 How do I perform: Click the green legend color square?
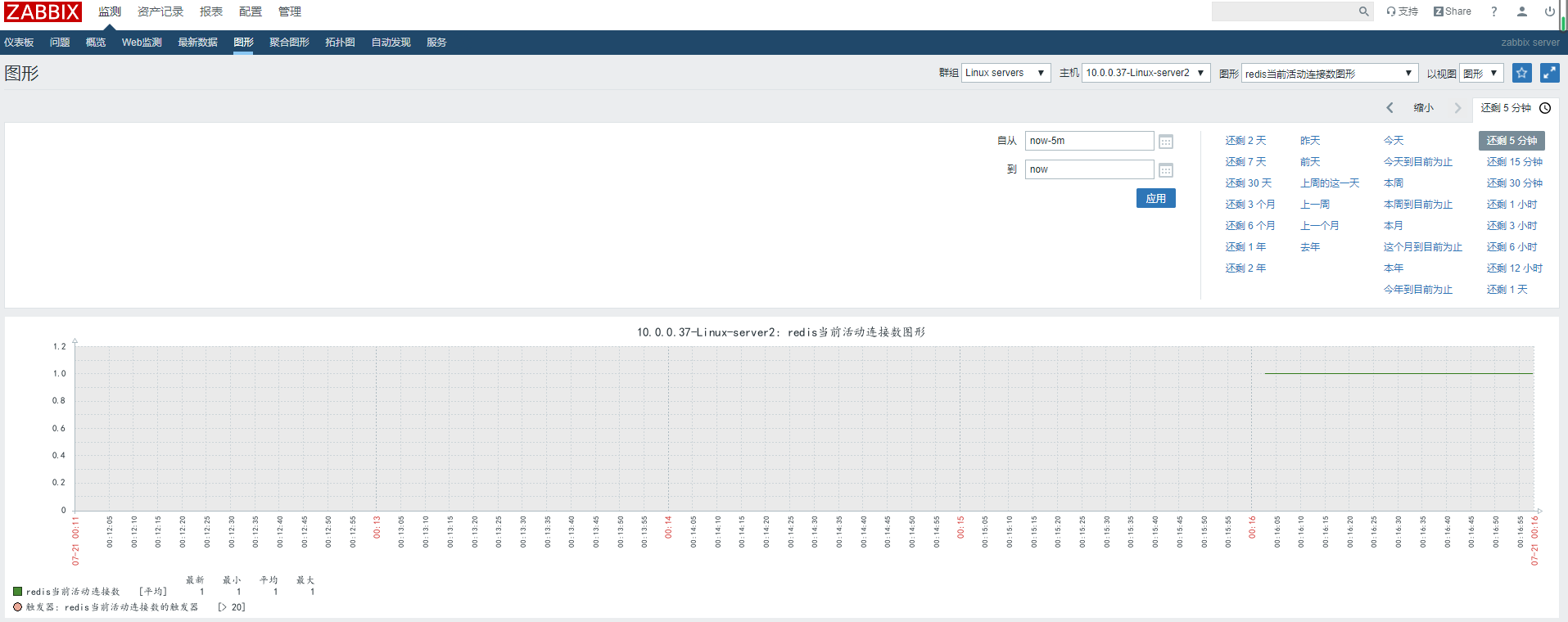[x=17, y=591]
